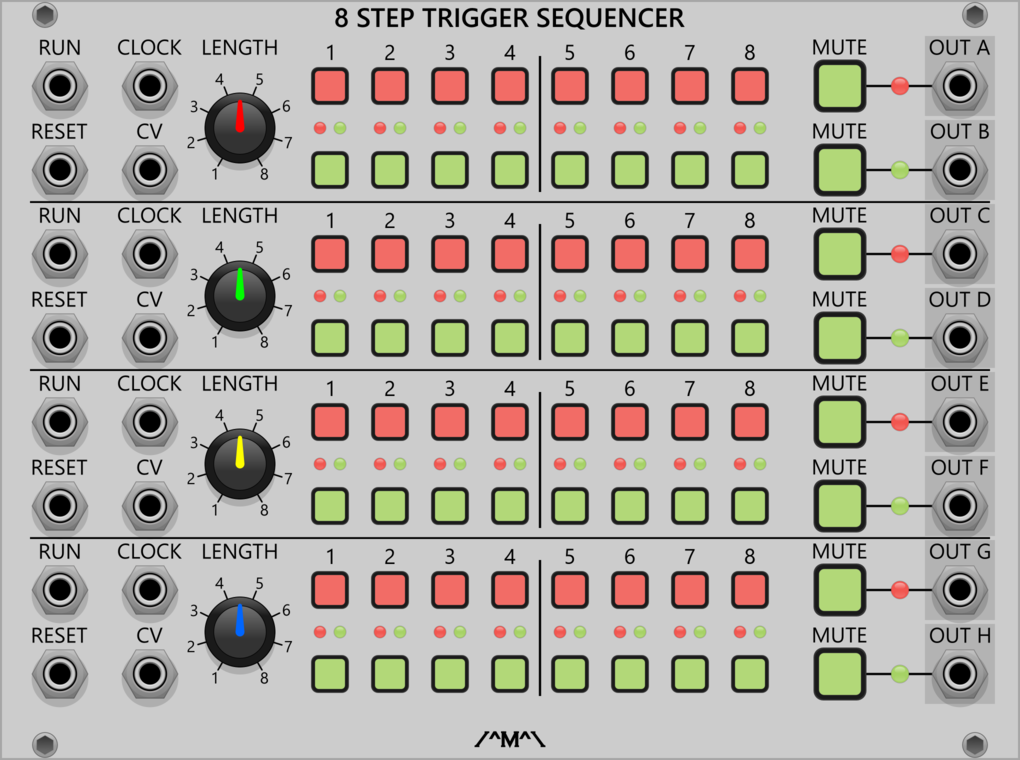This screenshot has height=760, width=1020.
Task: Click the RESET jack in the red-knob section
Action: point(59,170)
